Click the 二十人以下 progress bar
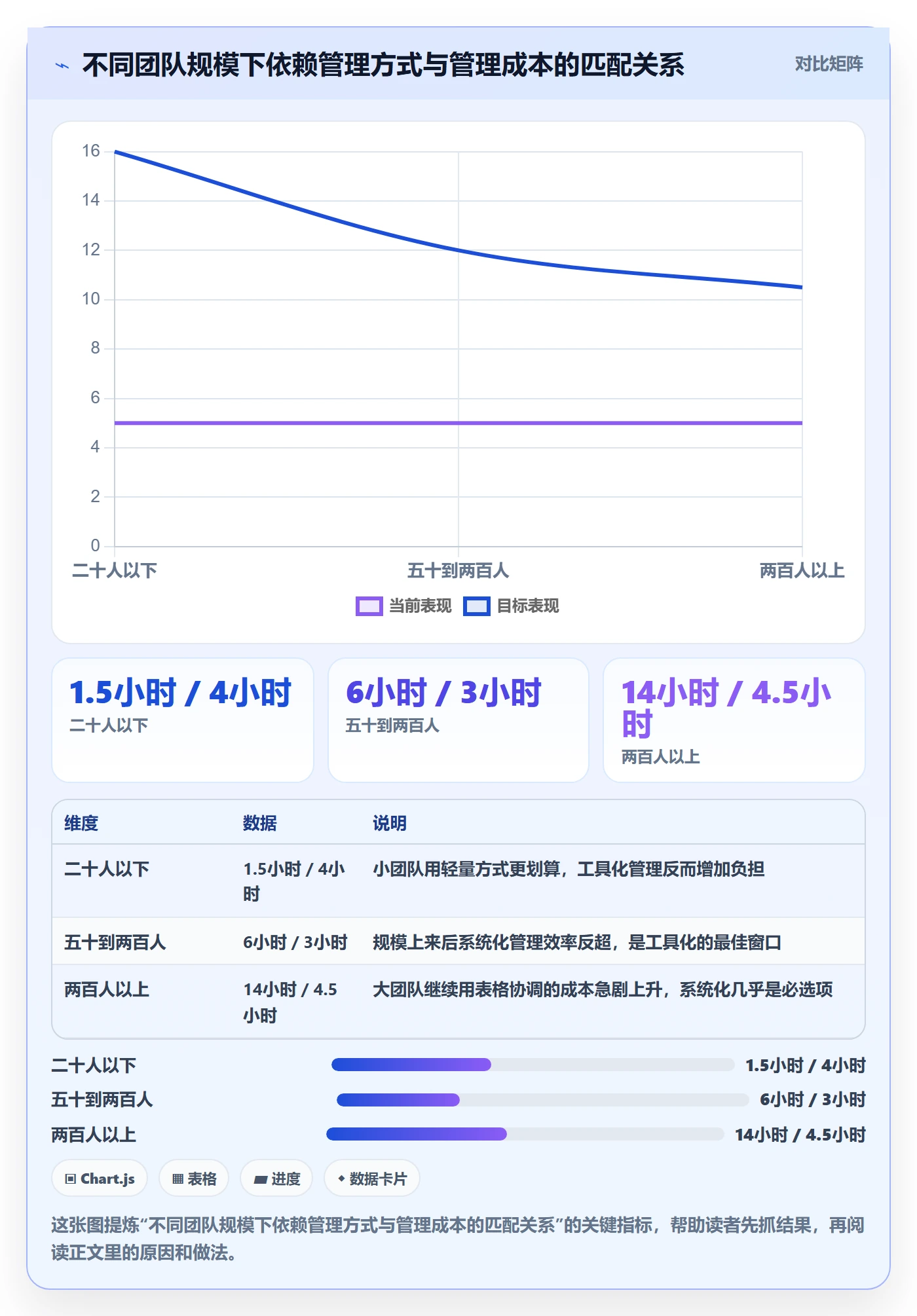917x1316 pixels. pos(533,1065)
